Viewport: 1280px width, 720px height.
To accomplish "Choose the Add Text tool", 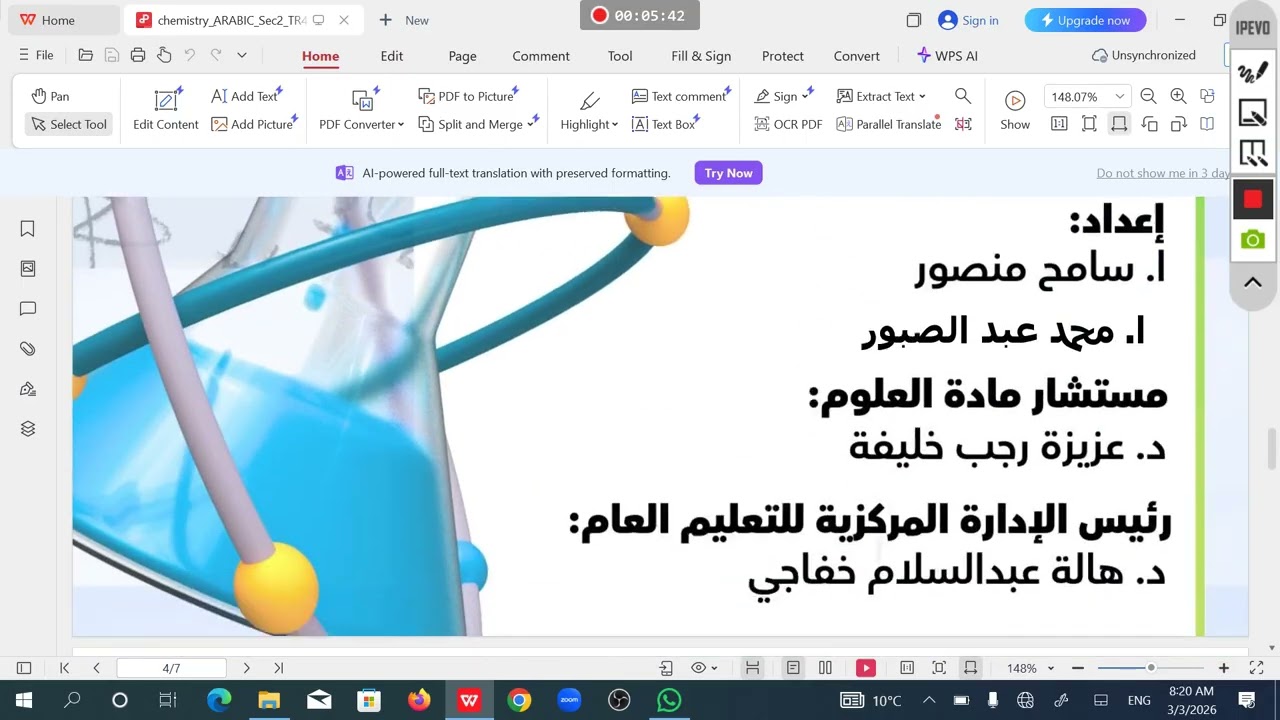I will (x=246, y=96).
